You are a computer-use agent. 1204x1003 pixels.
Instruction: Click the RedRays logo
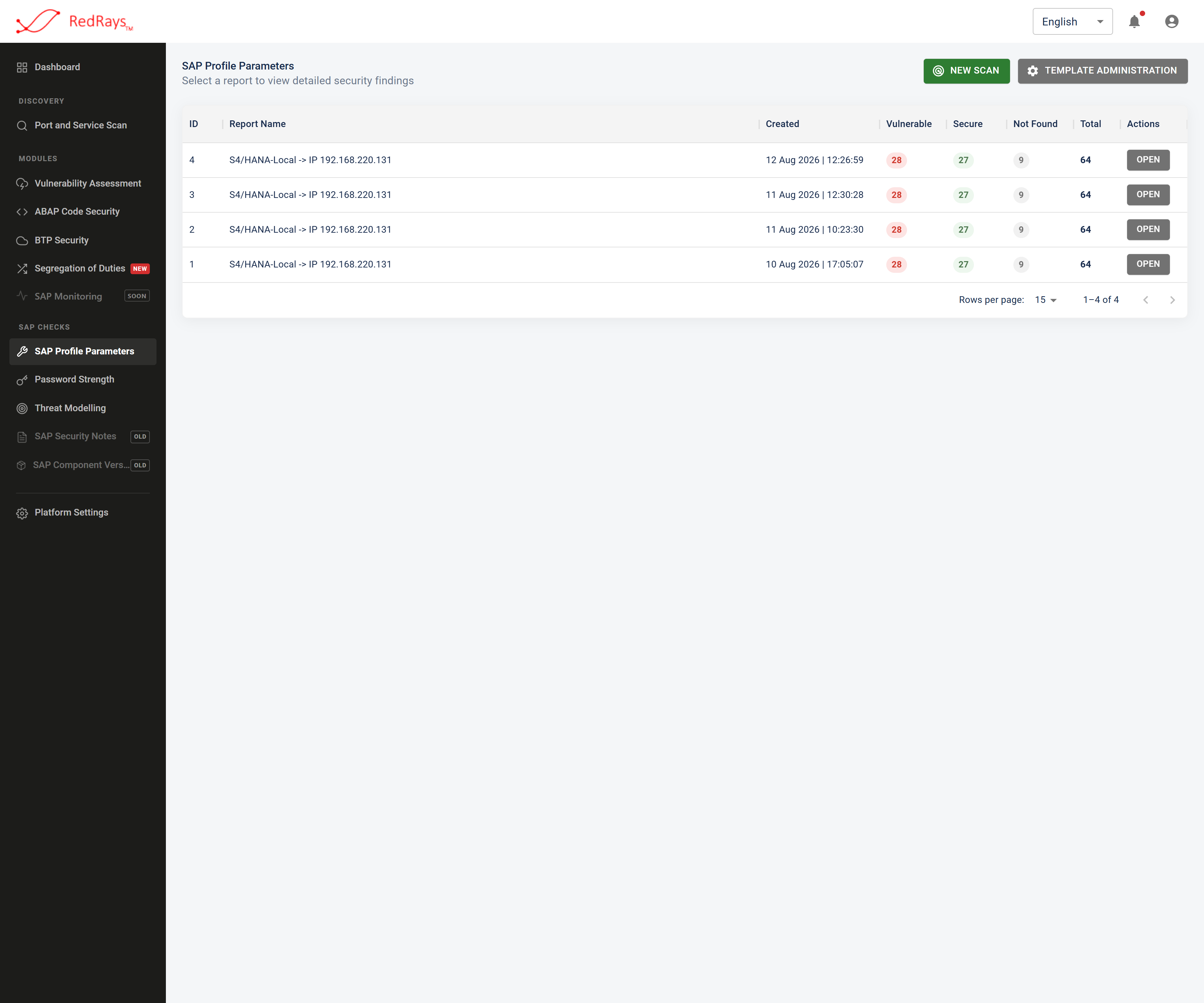[75, 22]
